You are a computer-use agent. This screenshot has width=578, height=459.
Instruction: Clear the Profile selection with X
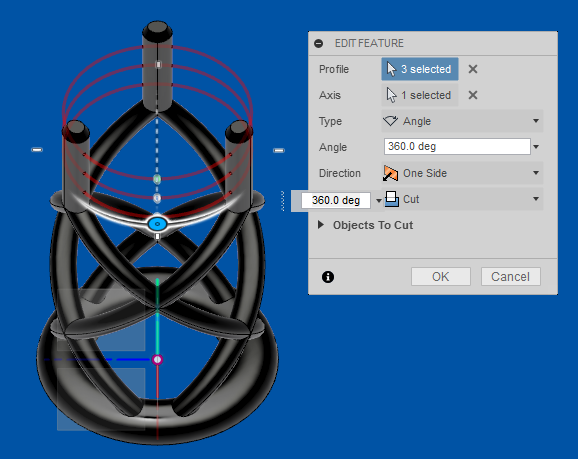pos(473,69)
